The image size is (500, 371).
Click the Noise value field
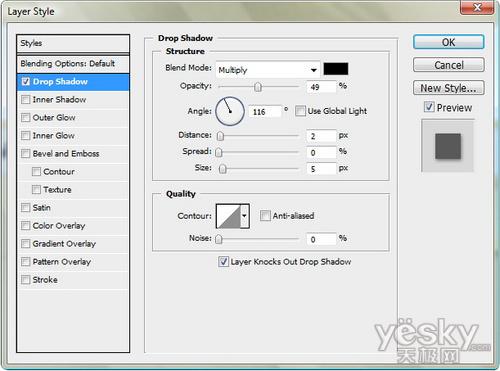click(x=321, y=239)
